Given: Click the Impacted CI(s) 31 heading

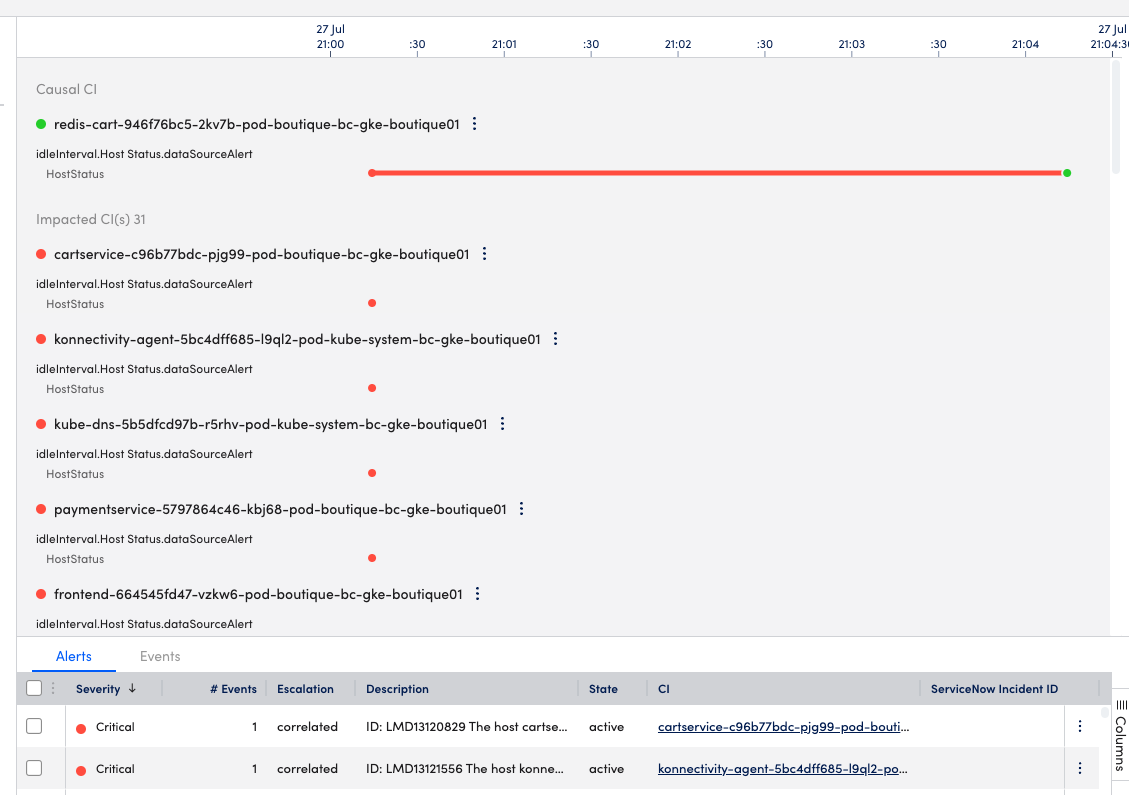Looking at the screenshot, I should [x=91, y=219].
